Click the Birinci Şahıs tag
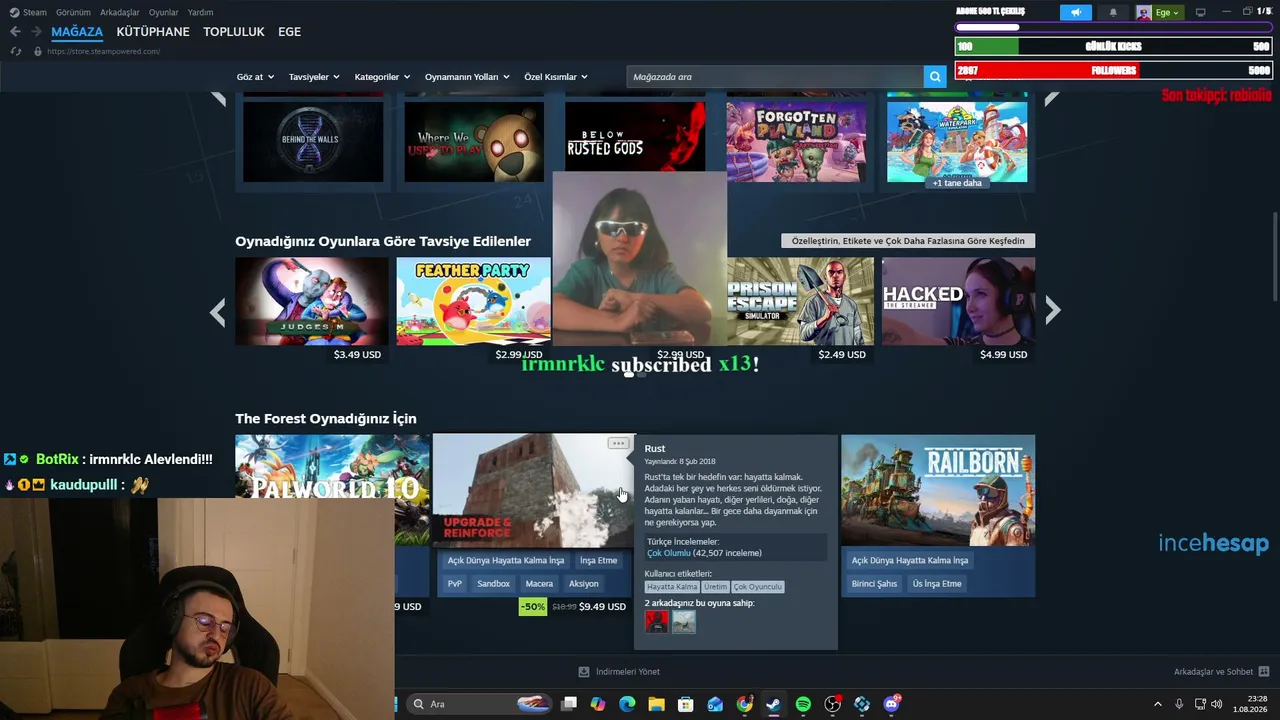The width and height of the screenshot is (1280, 720). tap(874, 584)
